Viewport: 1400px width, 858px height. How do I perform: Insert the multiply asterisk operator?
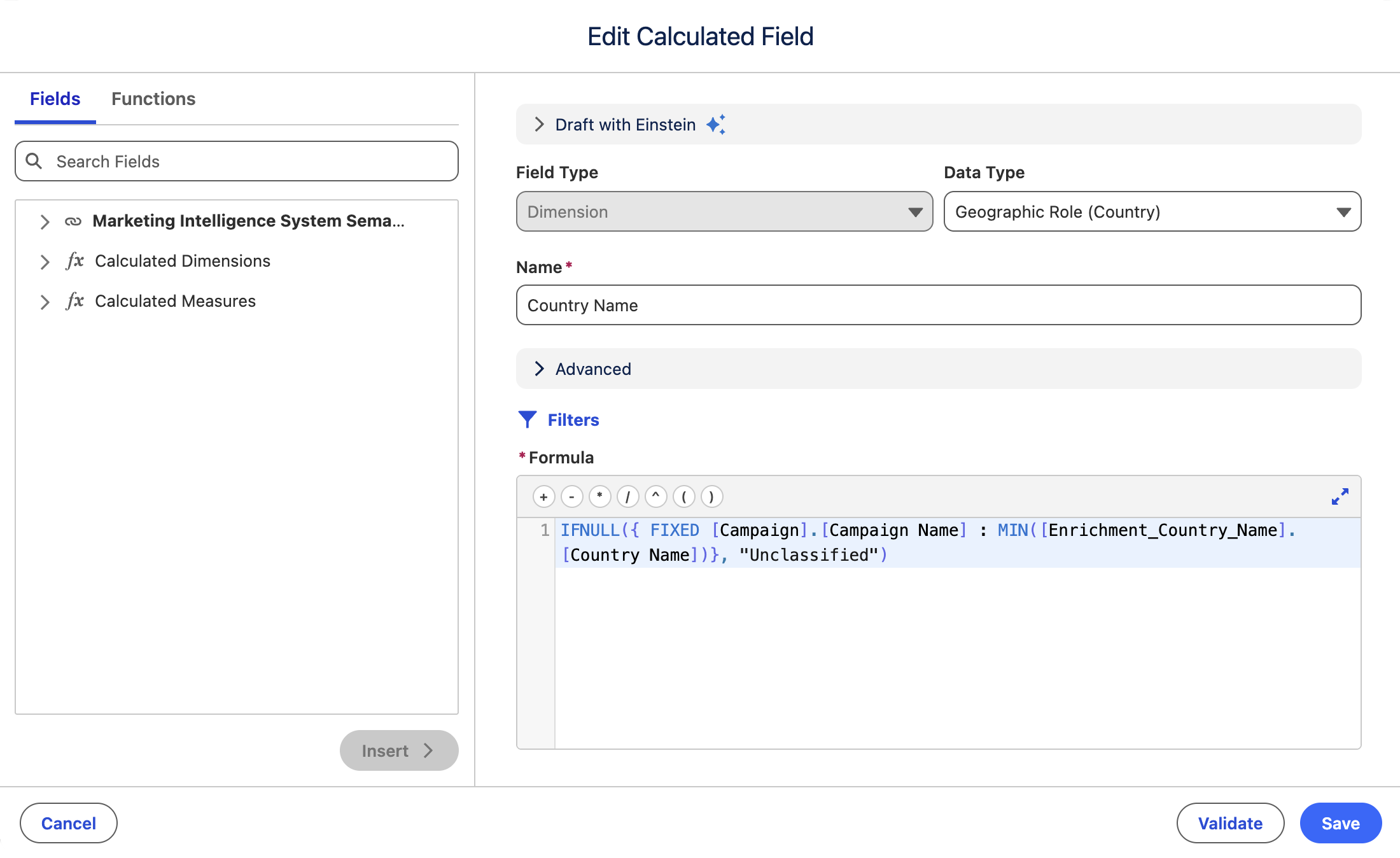(599, 496)
